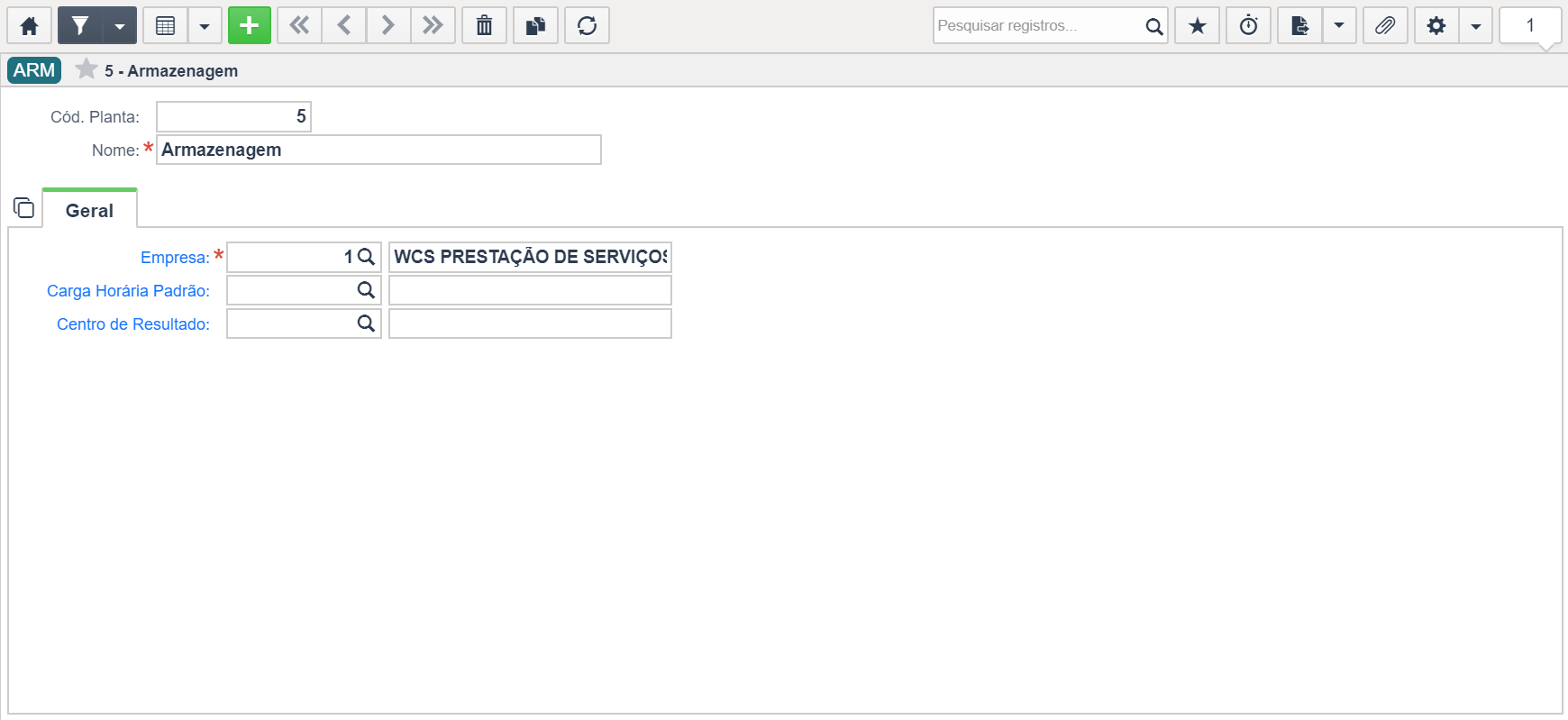Viewport: 1568px width, 720px height.
Task: Click the record counter showing 1
Action: click(1530, 25)
